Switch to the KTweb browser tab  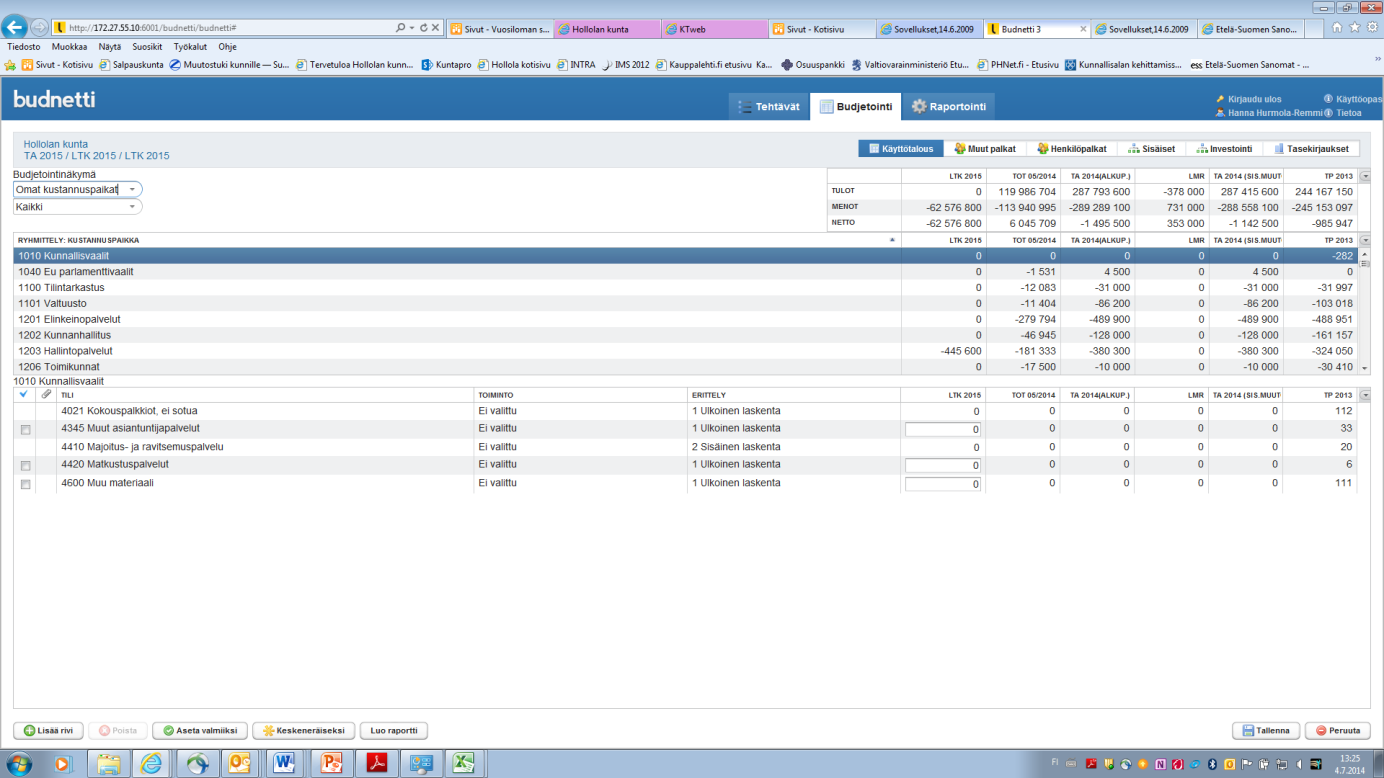pyautogui.click(x=714, y=29)
